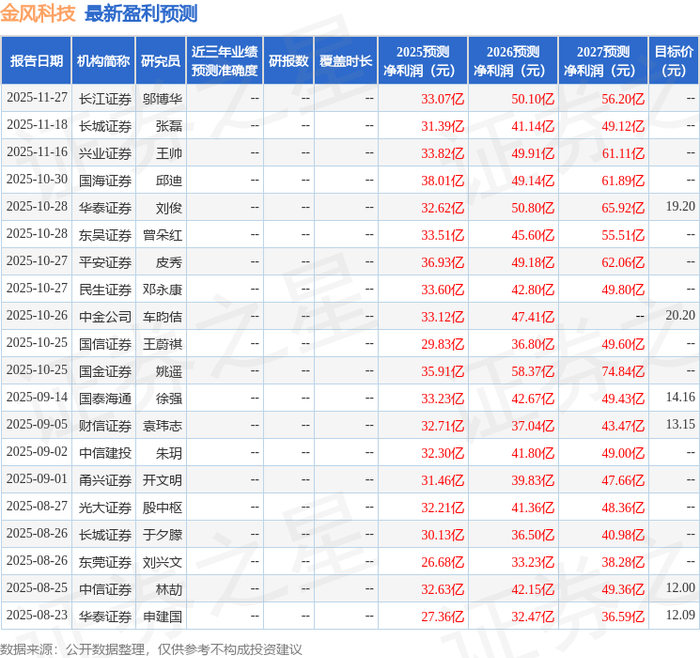This screenshot has height=658, width=700.
Task: Click analyst name 王帅
Action: coord(169,153)
